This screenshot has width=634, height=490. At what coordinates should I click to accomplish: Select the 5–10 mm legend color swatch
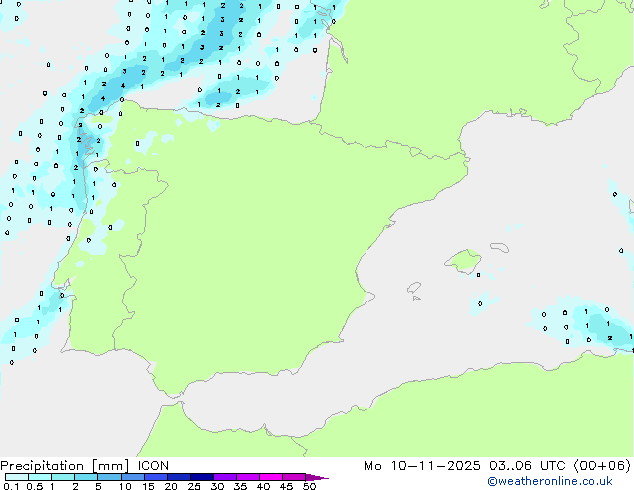click(109, 477)
